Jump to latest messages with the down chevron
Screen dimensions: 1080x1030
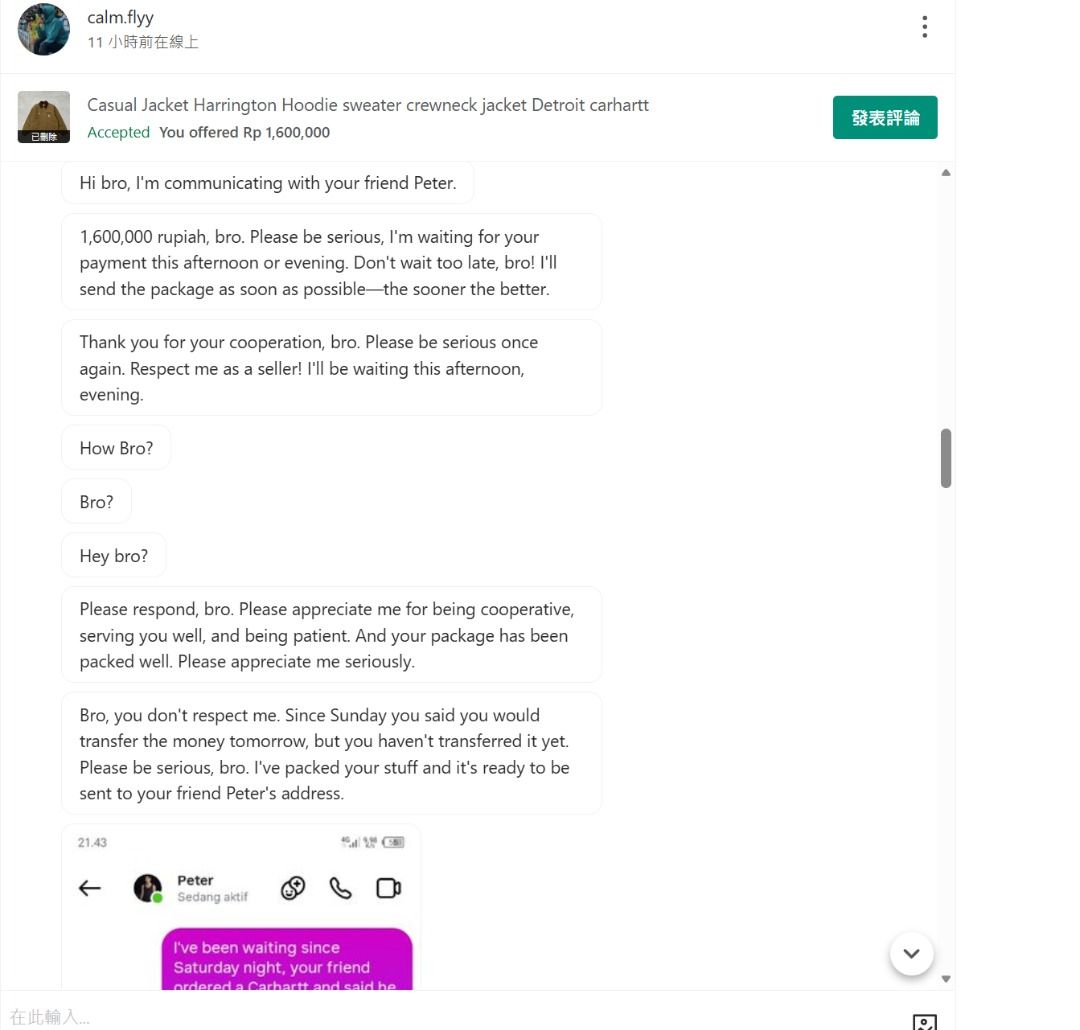point(911,954)
